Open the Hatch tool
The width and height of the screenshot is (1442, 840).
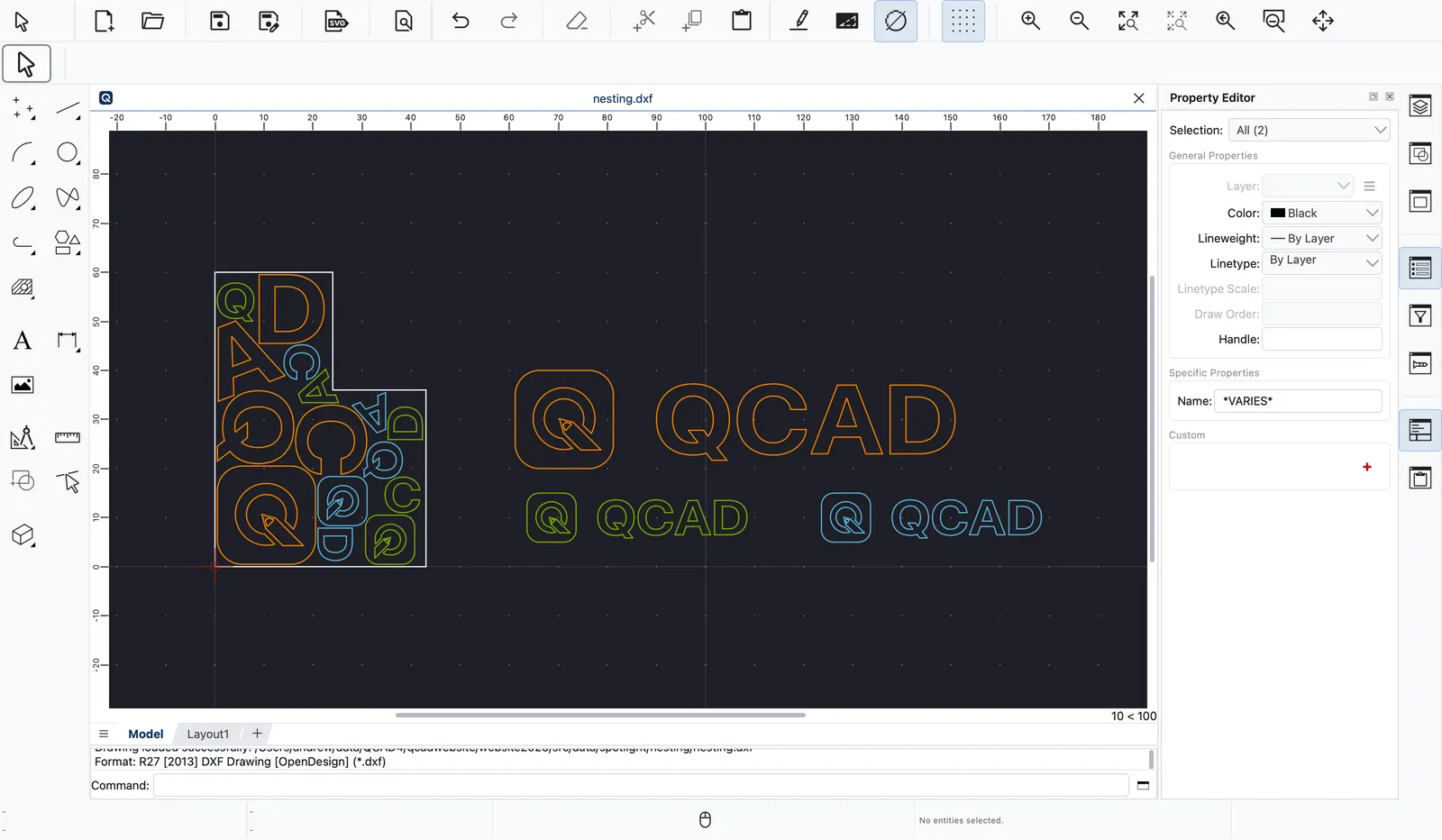coord(23,288)
